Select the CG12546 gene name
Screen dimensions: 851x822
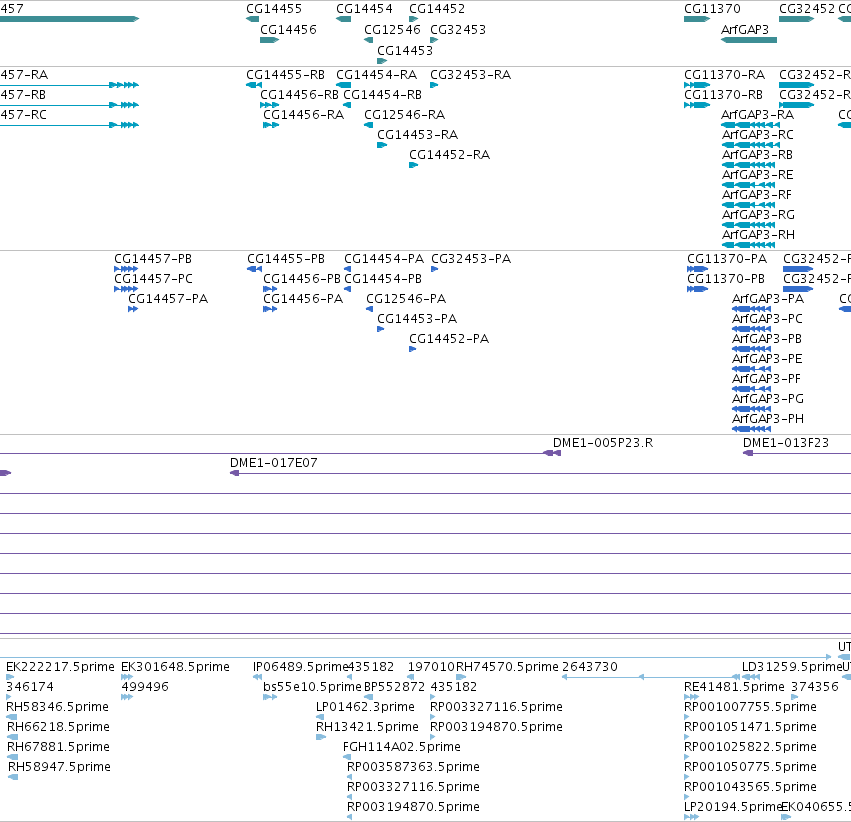point(392,29)
